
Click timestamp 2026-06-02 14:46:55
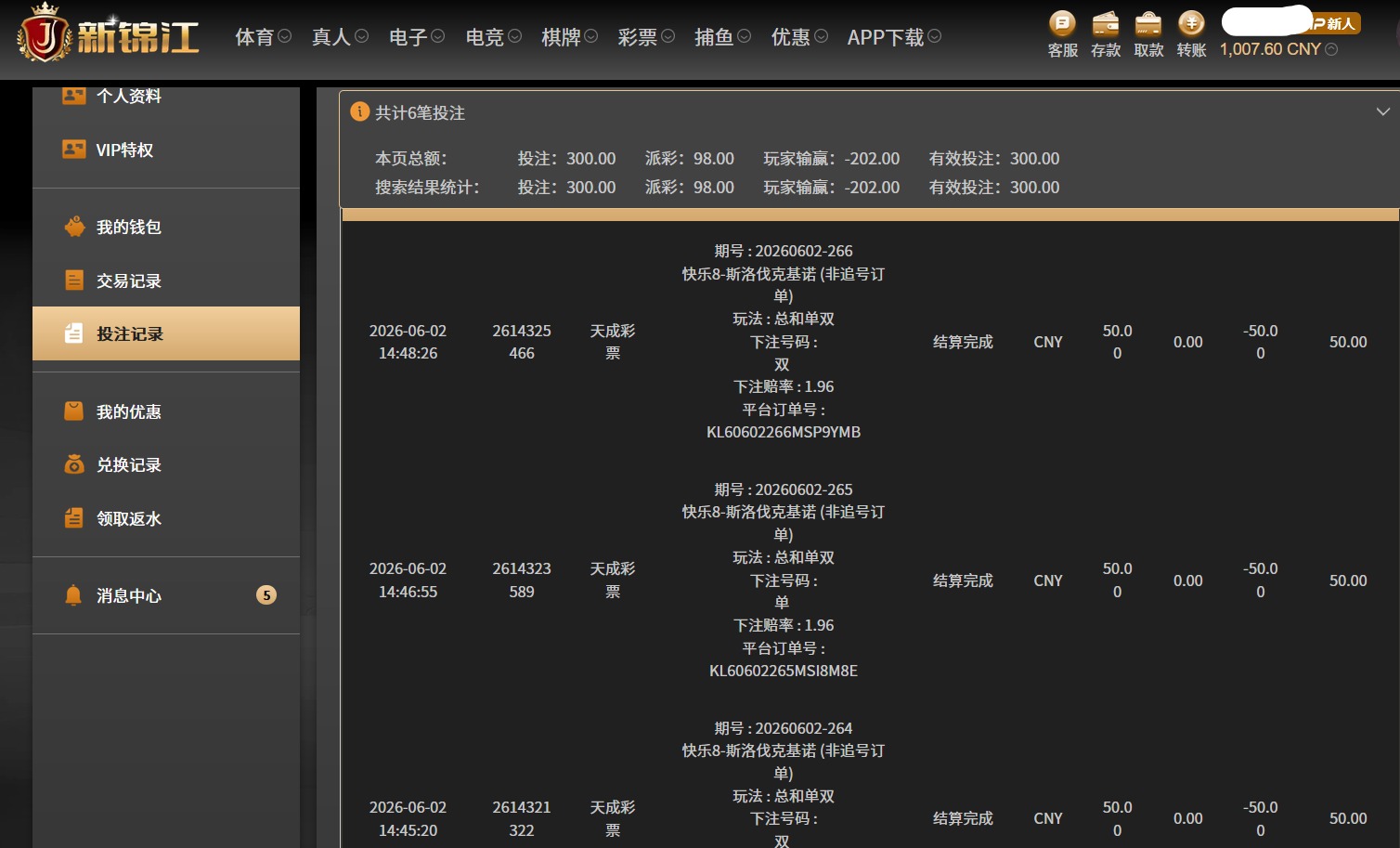coord(408,581)
